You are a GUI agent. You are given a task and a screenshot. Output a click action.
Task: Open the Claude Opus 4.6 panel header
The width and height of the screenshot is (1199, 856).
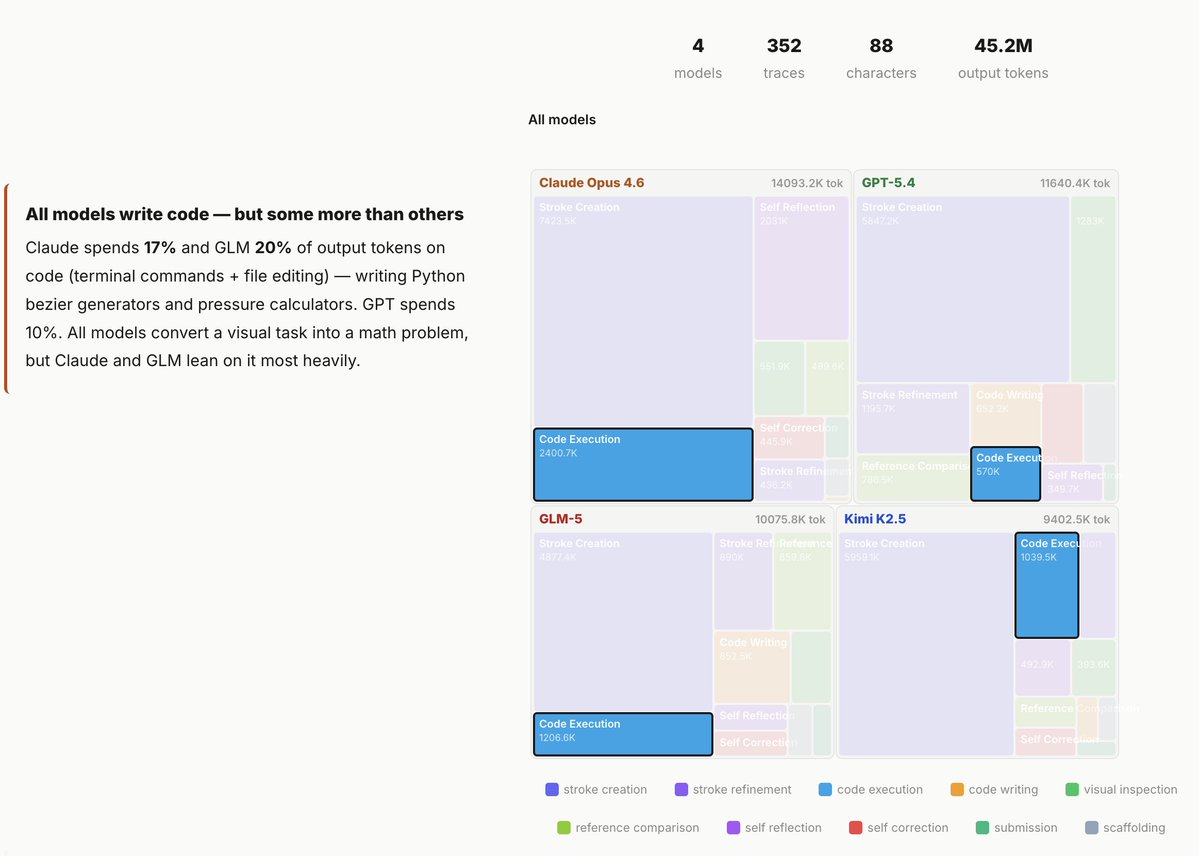pyautogui.click(x=591, y=183)
